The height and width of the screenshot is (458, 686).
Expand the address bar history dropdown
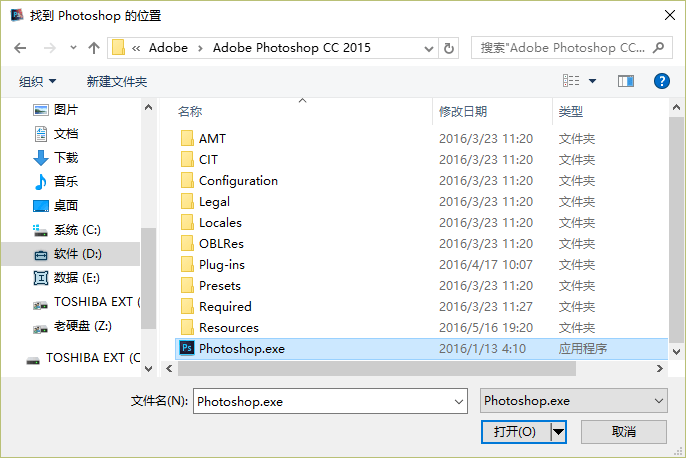(429, 49)
